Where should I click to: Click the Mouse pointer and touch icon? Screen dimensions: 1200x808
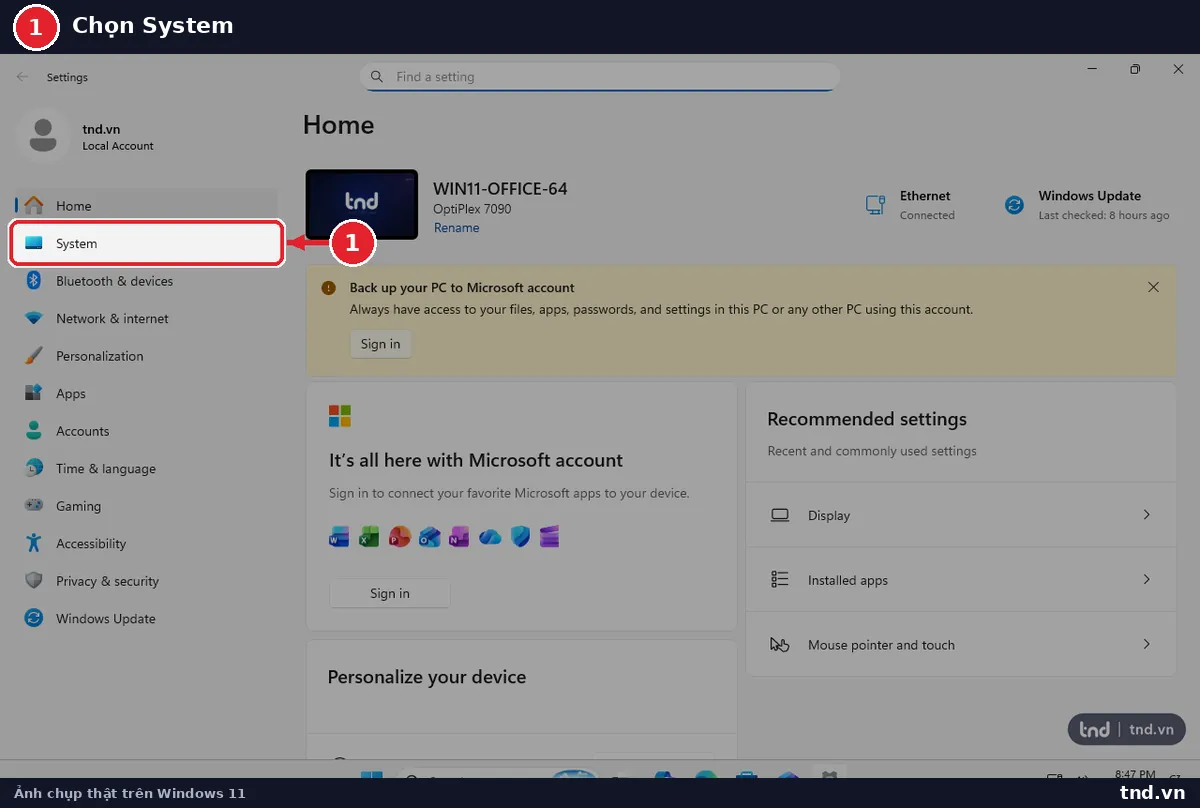(x=780, y=645)
